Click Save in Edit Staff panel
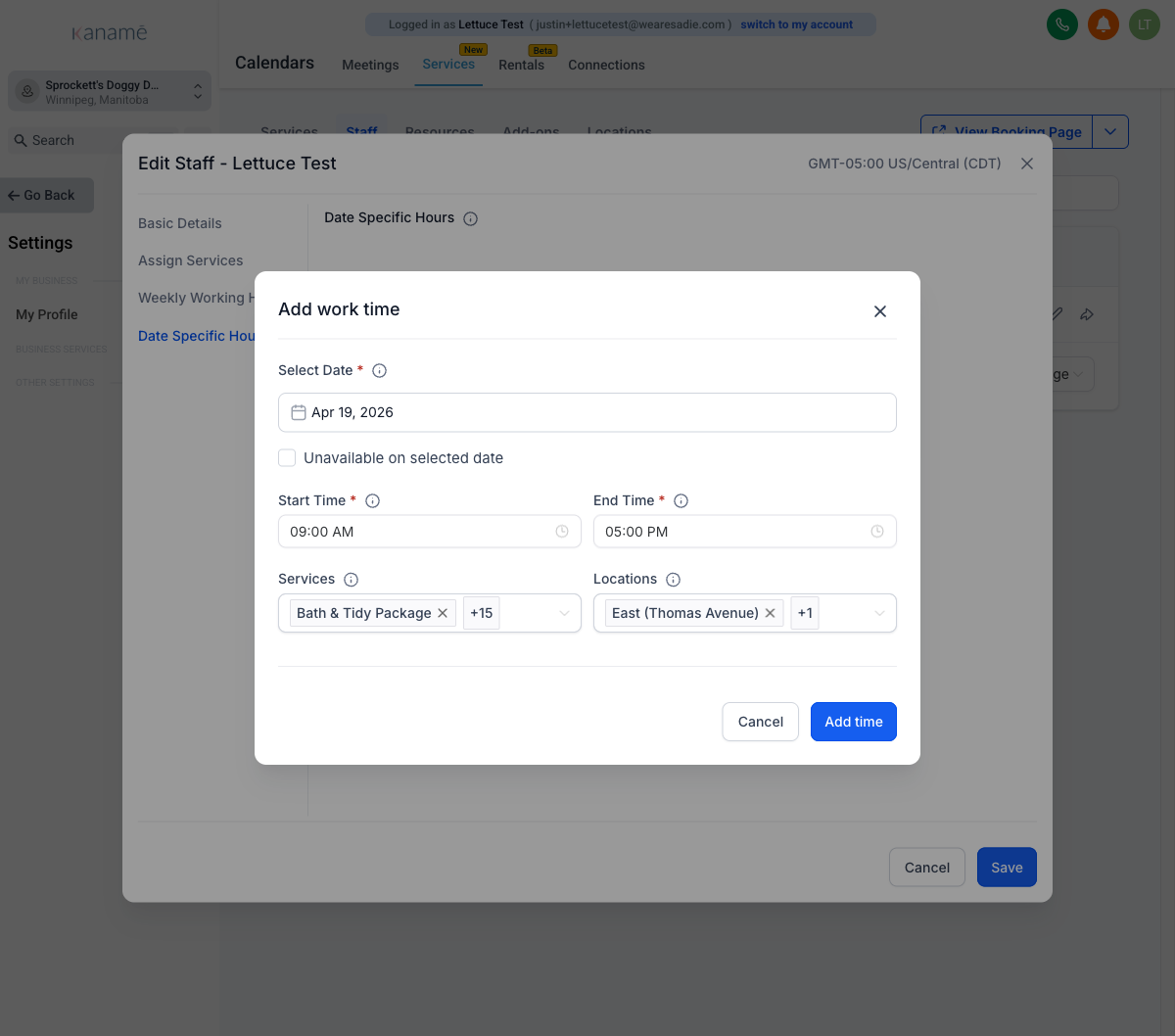 click(x=1007, y=868)
